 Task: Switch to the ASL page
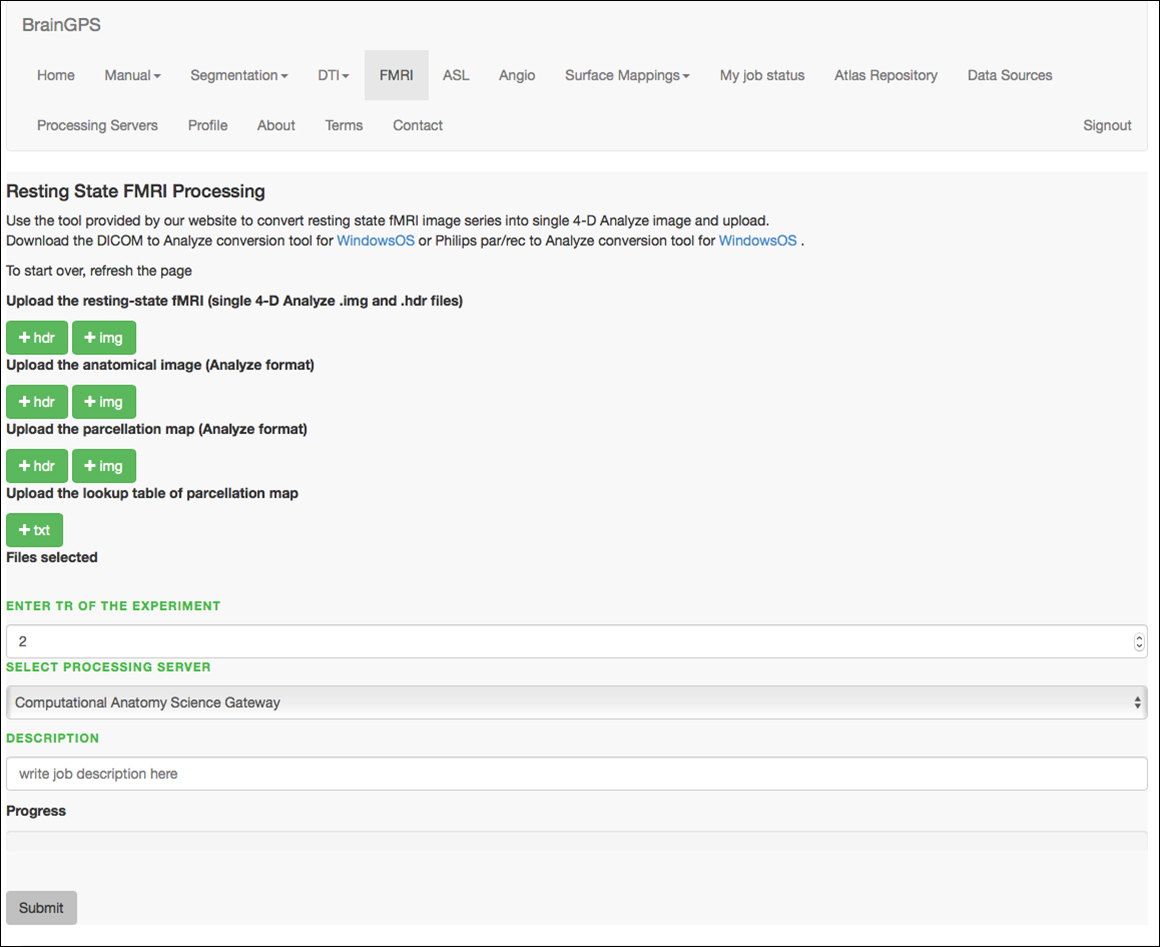pyautogui.click(x=456, y=75)
